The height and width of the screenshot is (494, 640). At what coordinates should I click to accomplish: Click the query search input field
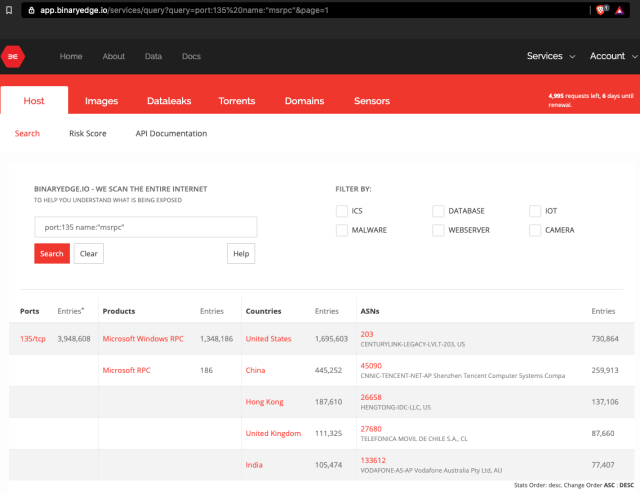pyautogui.click(x=146, y=227)
